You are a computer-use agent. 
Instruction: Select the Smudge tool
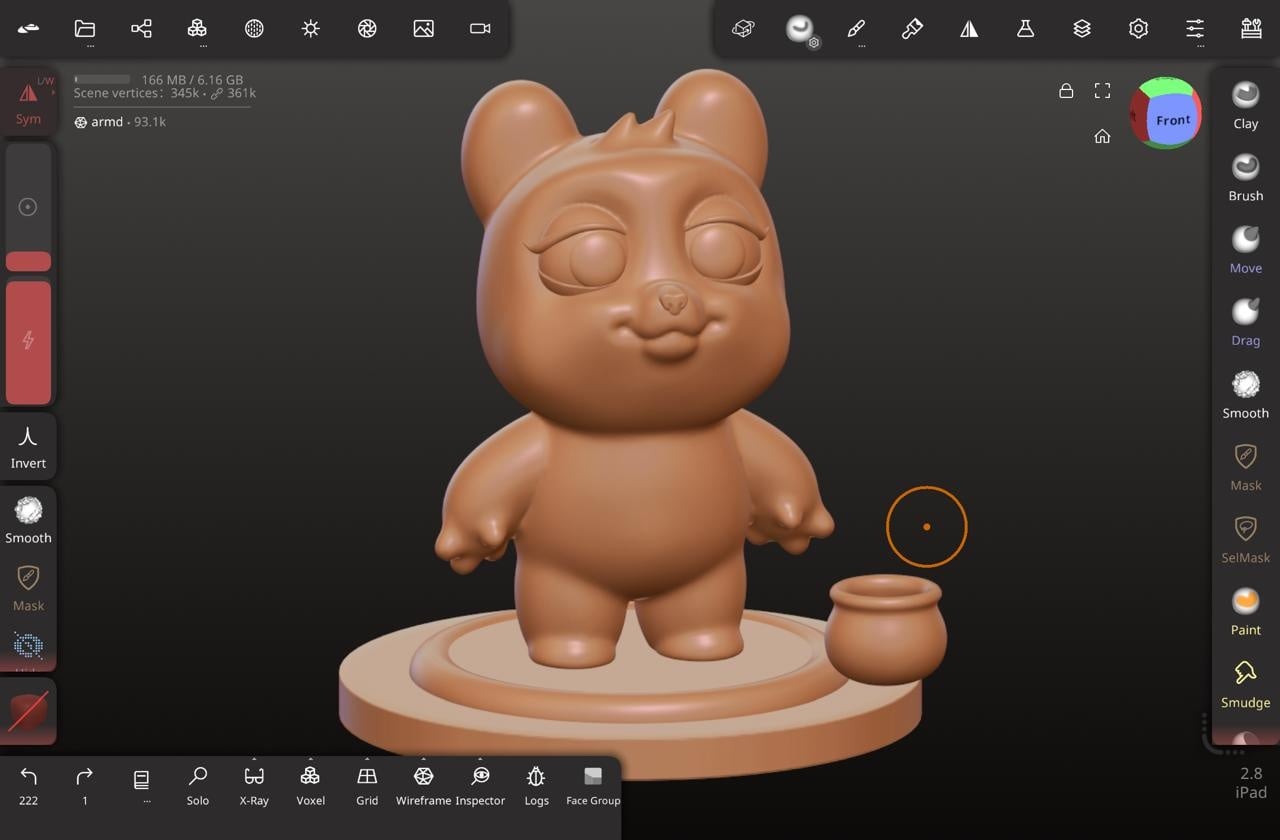point(1245,684)
